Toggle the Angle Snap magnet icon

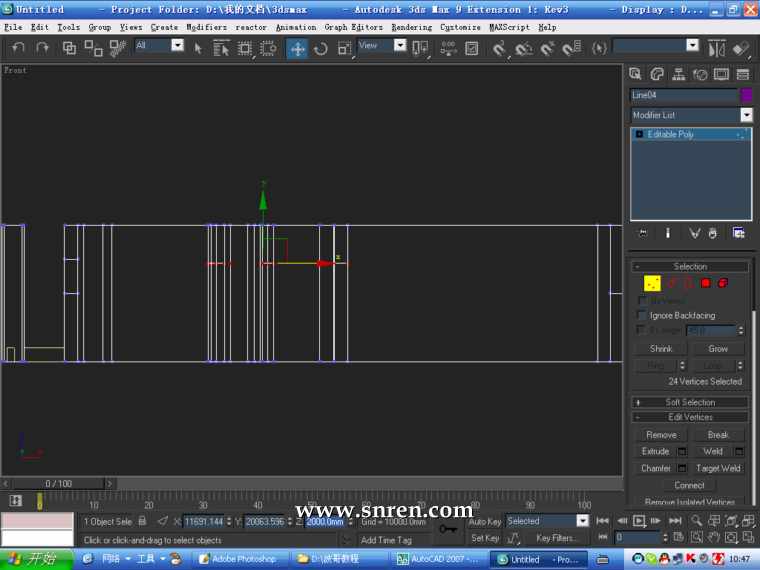tap(523, 48)
